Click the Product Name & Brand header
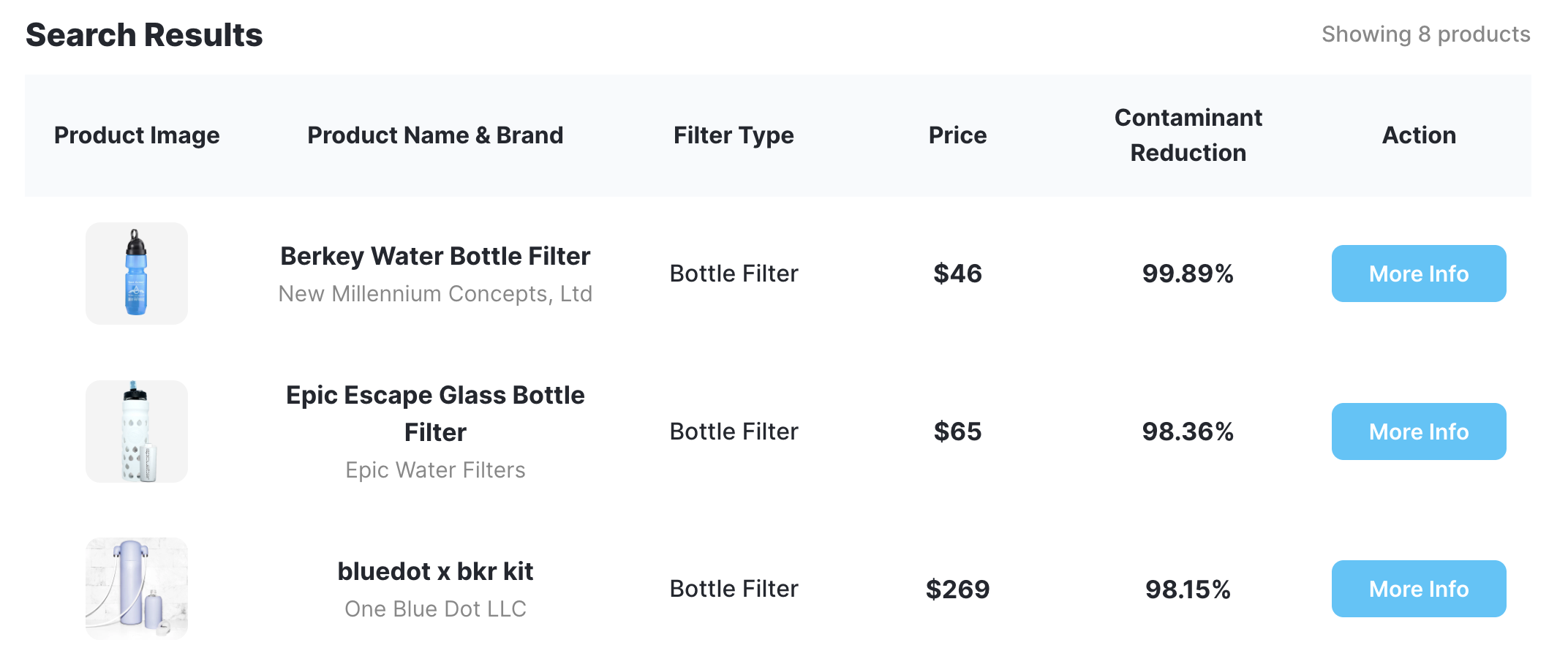Screen dimensions: 1568x667 [x=435, y=135]
